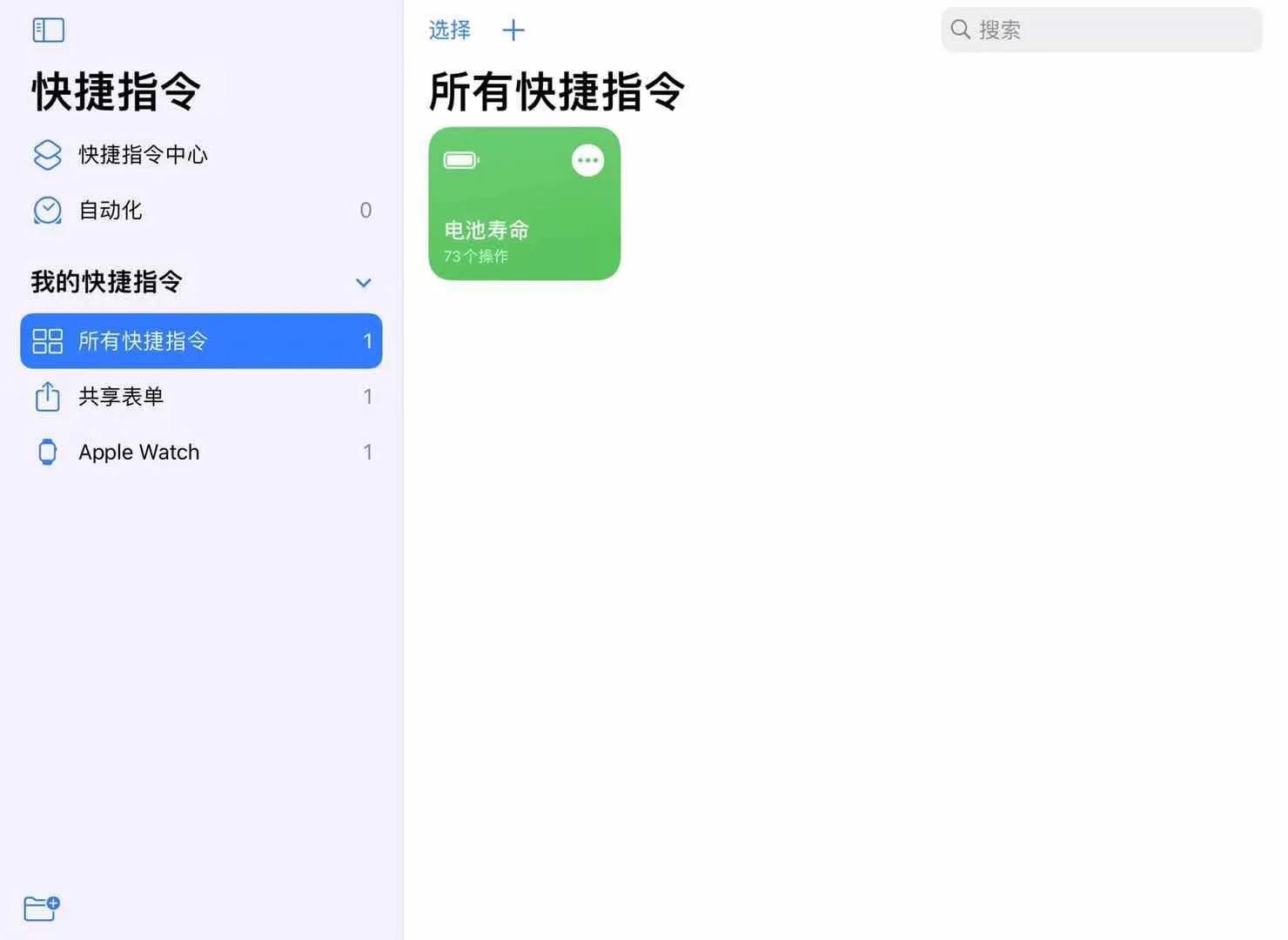Image resolution: width=1288 pixels, height=940 pixels.
Task: Click the Apple Watch icon
Action: (48, 453)
